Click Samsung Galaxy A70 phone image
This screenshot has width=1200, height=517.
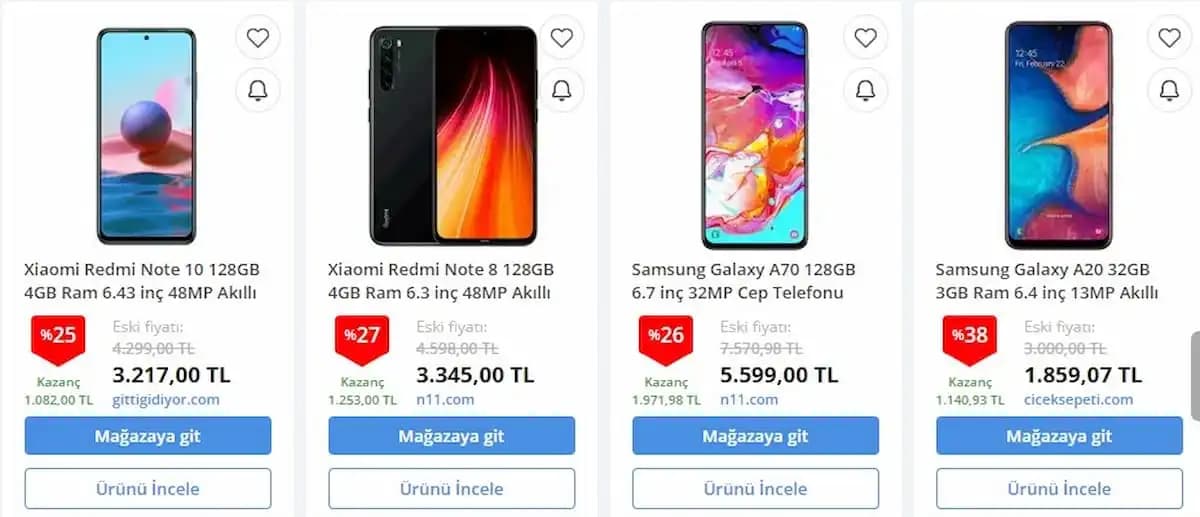click(754, 135)
